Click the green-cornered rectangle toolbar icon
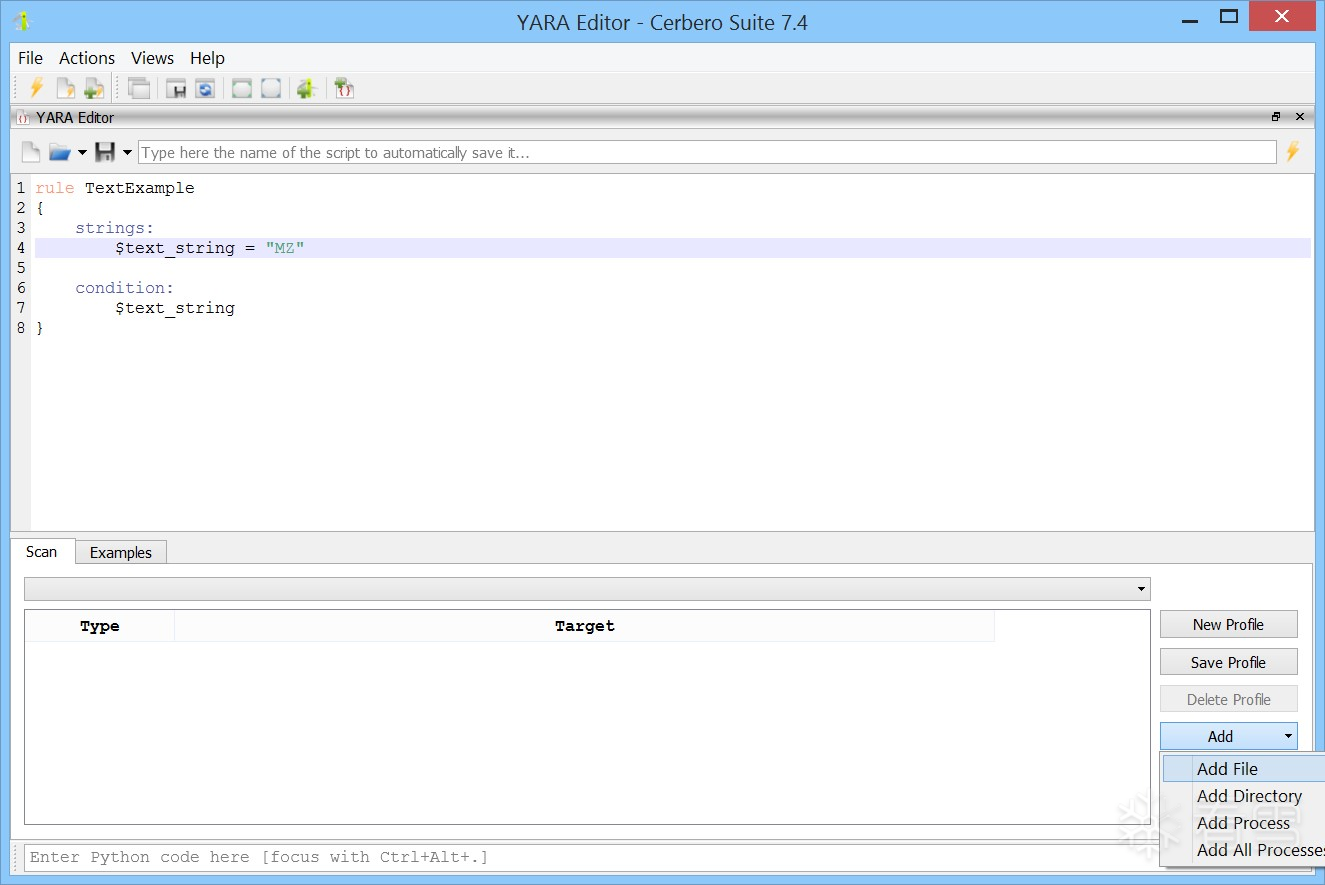This screenshot has height=885, width=1325. pyautogui.click(x=242, y=88)
